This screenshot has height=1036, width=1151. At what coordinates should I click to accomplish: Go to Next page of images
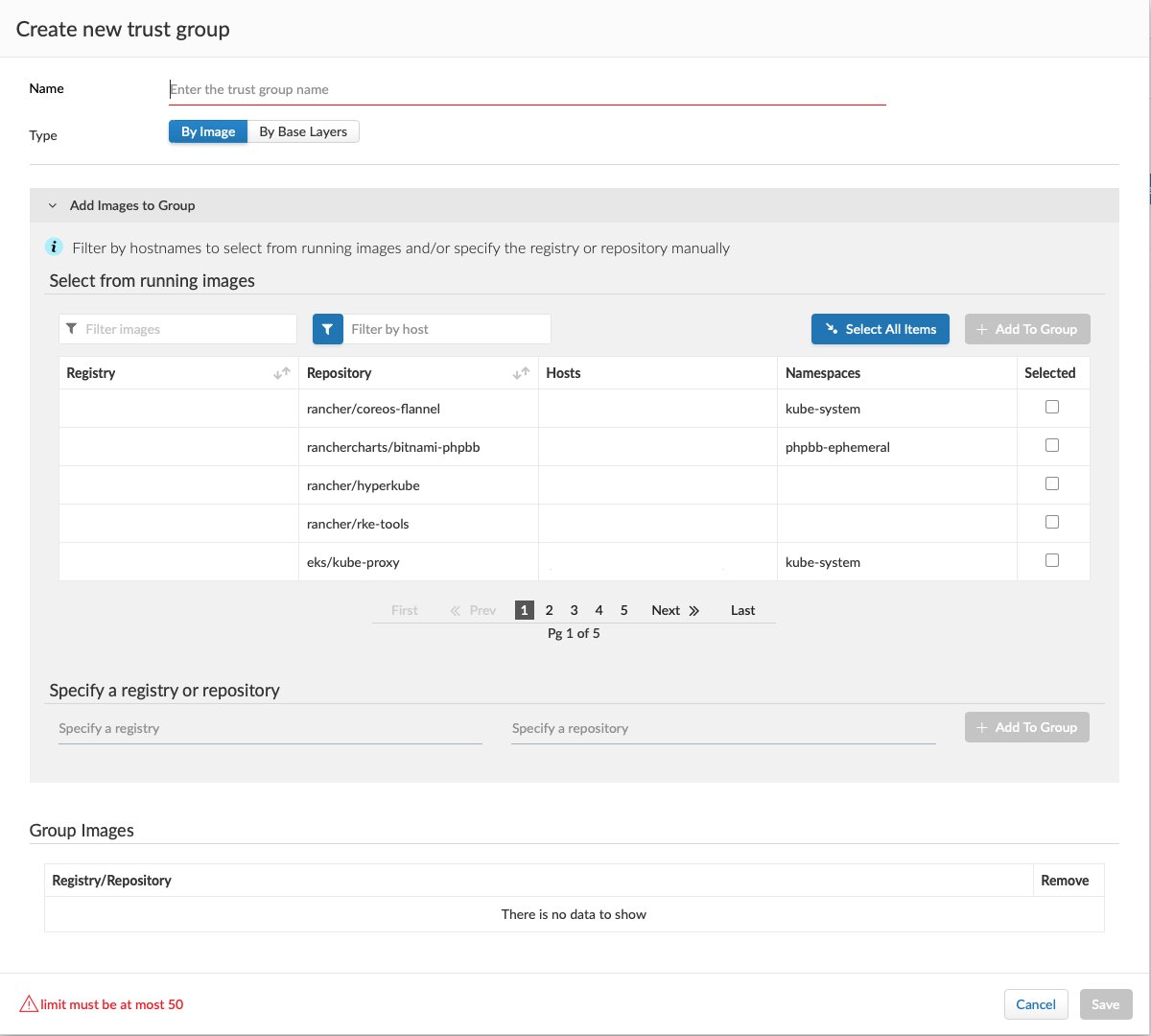click(x=674, y=610)
